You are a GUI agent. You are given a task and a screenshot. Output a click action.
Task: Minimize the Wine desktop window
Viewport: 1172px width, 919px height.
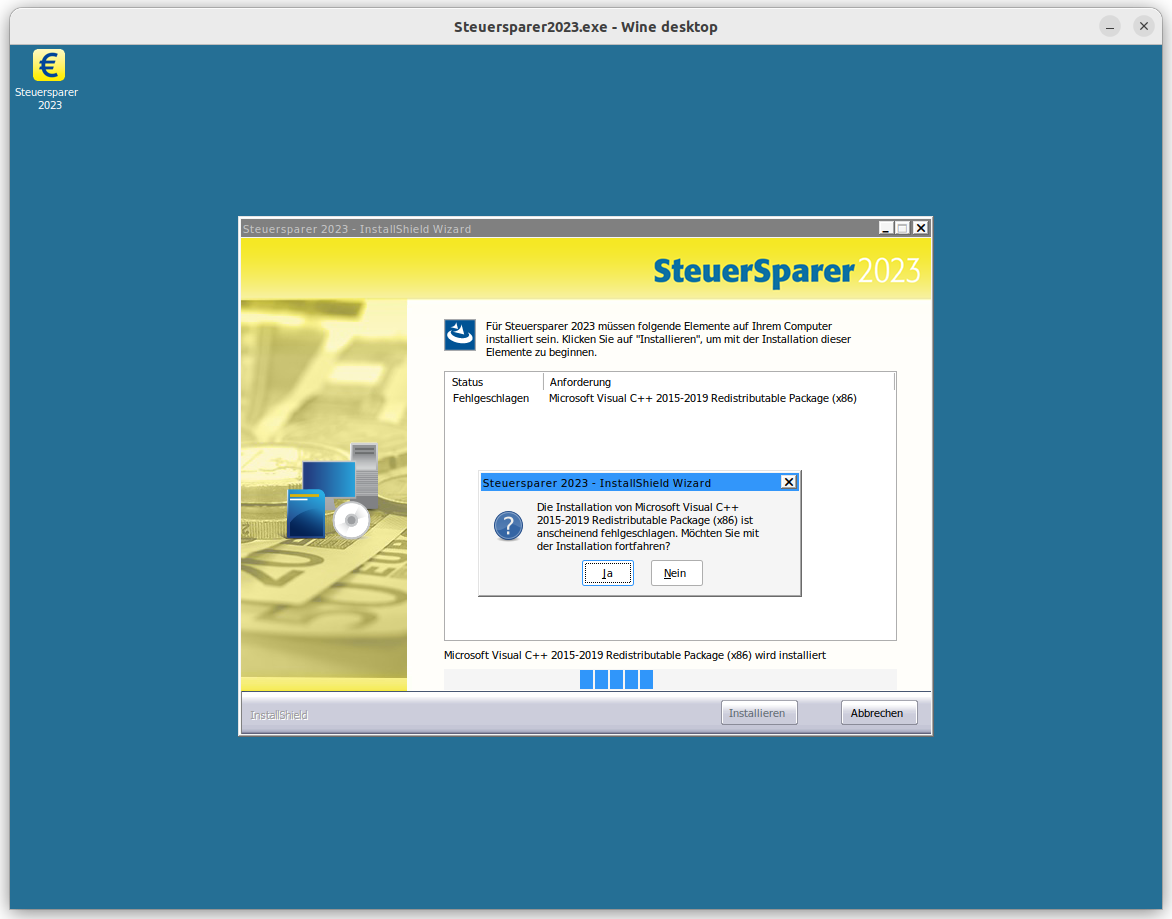click(1110, 26)
